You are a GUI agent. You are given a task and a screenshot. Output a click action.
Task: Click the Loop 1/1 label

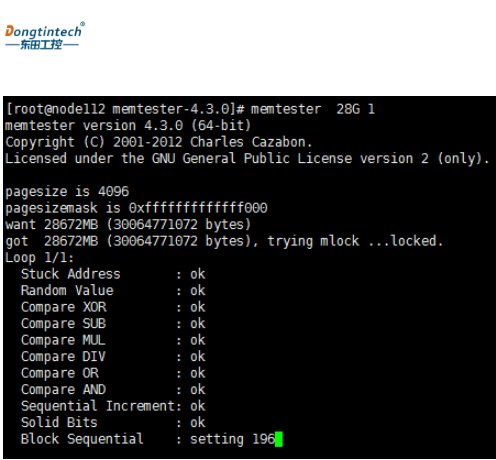point(39,258)
